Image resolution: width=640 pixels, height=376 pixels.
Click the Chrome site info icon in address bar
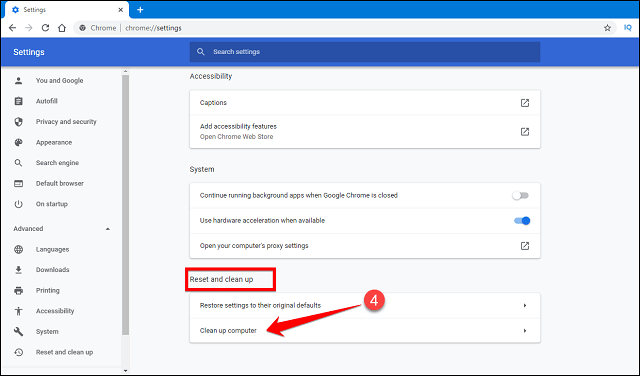pyautogui.click(x=83, y=28)
